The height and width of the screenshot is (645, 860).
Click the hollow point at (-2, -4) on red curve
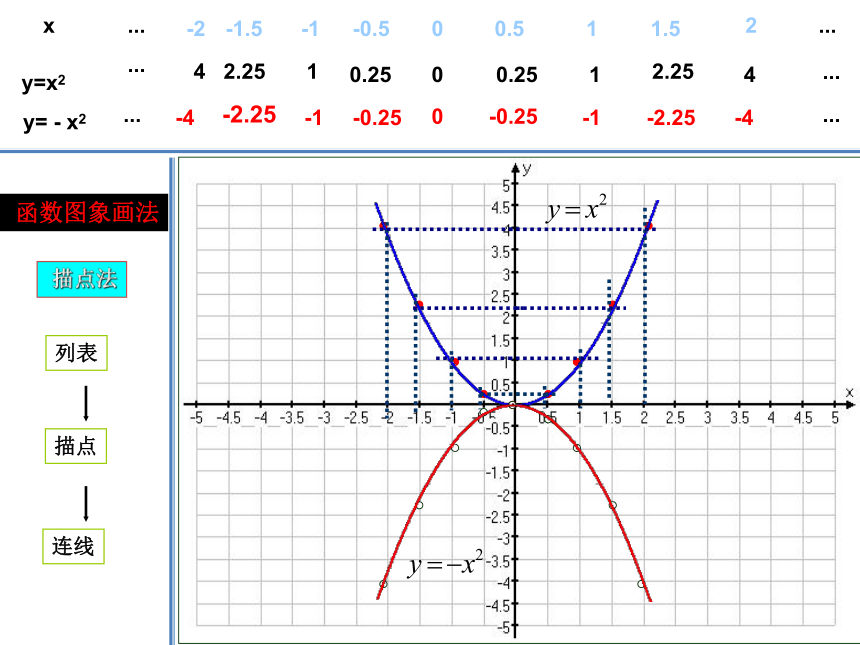[383, 584]
